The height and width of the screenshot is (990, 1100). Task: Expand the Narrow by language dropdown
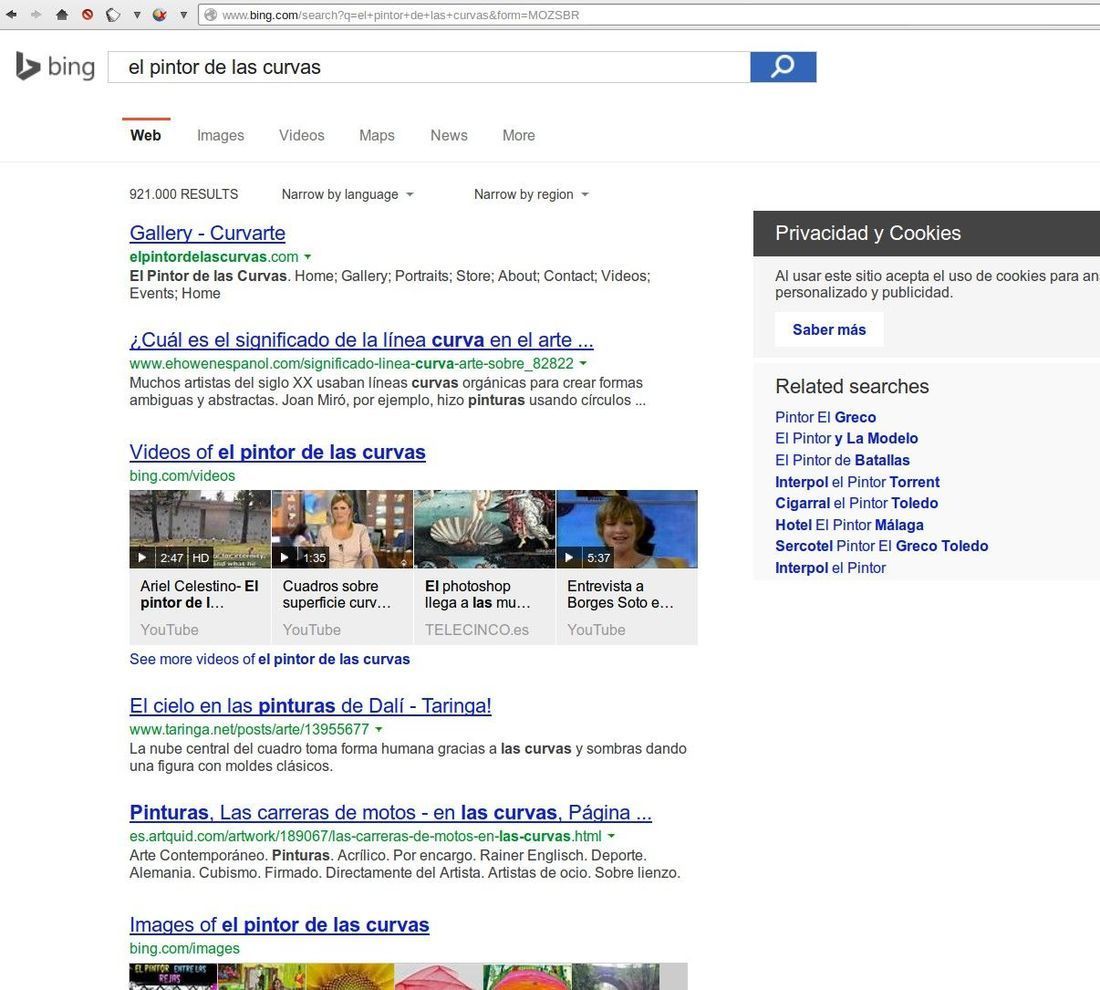tap(347, 194)
